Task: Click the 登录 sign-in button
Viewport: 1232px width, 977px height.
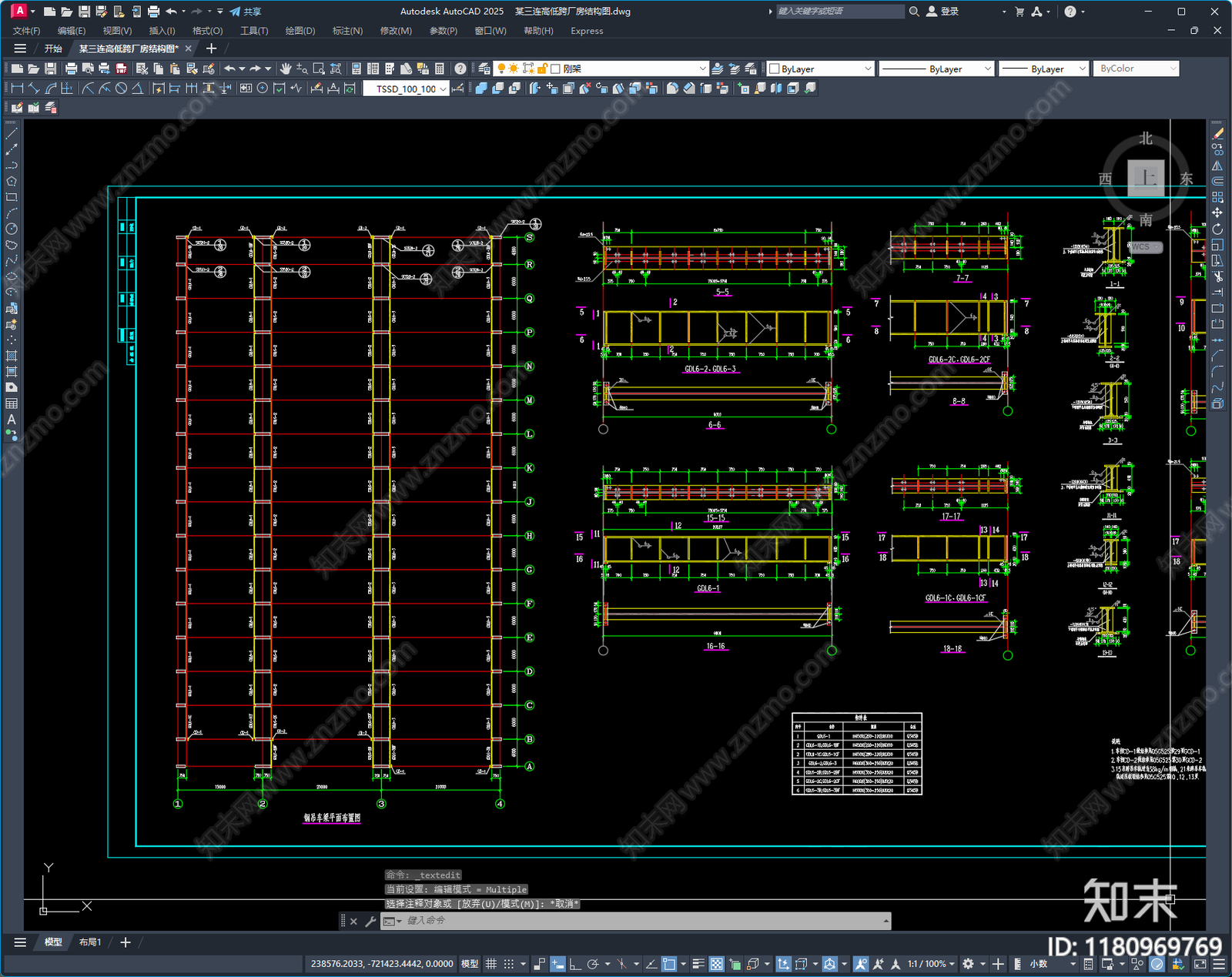Action: [942, 12]
